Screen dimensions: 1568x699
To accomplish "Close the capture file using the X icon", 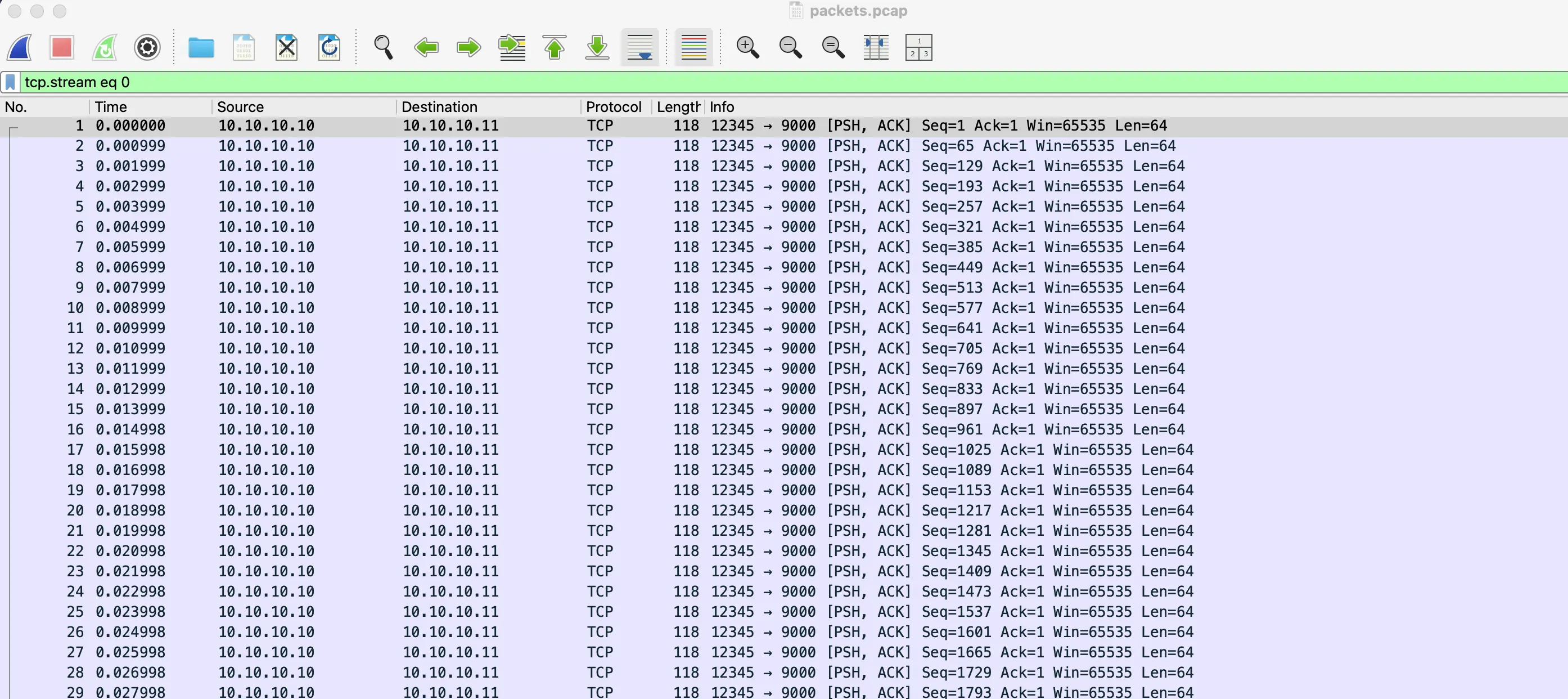I will click(x=286, y=47).
